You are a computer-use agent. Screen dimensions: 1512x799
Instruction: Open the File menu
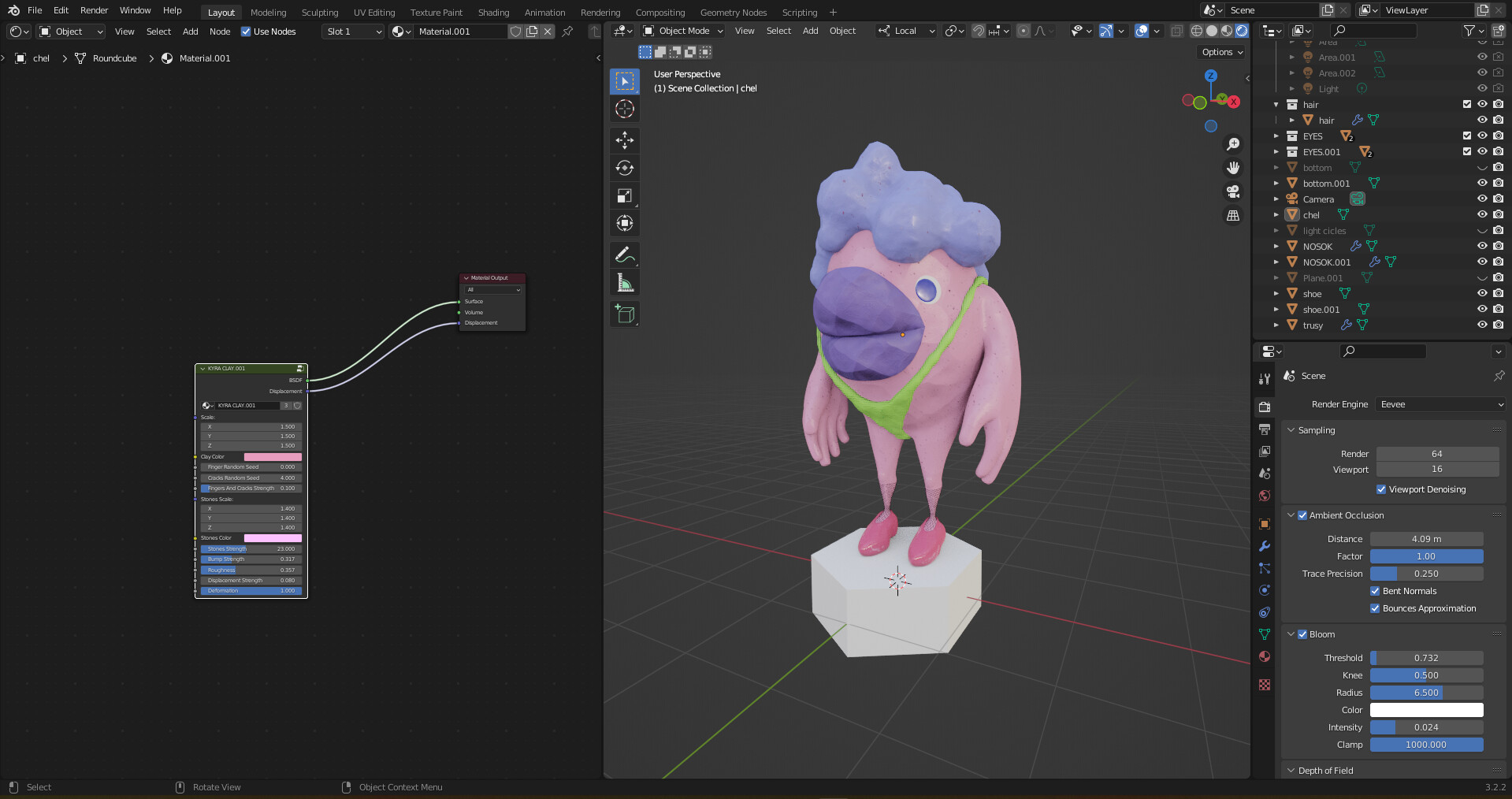coord(35,10)
